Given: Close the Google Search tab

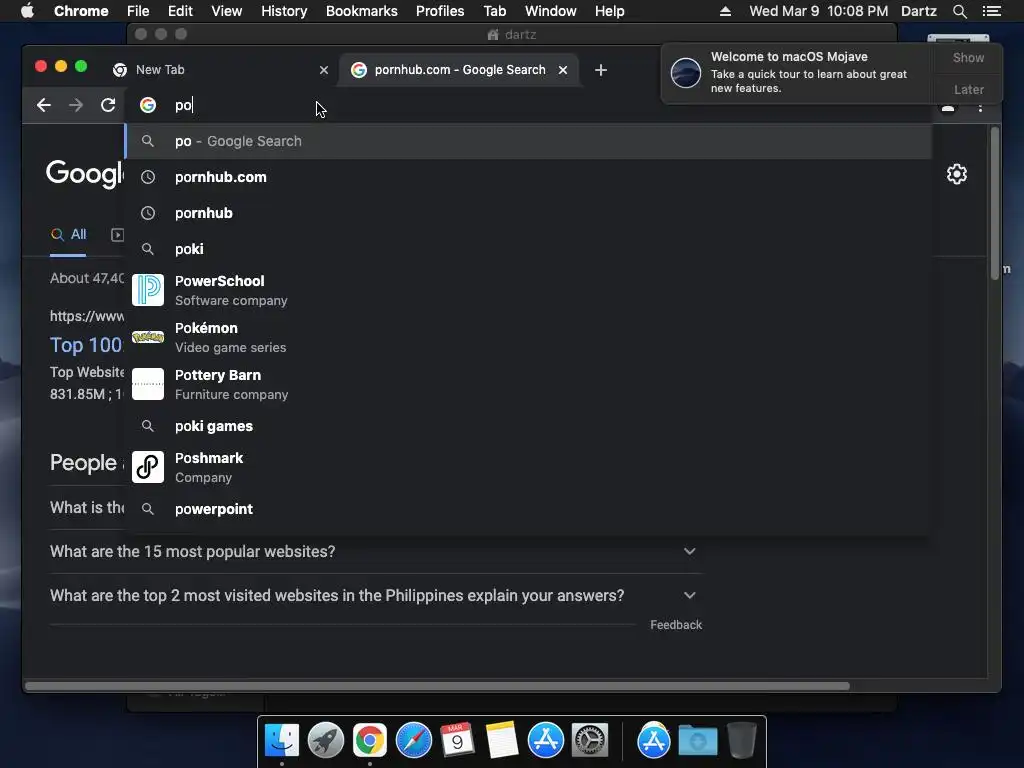Looking at the screenshot, I should 563,70.
